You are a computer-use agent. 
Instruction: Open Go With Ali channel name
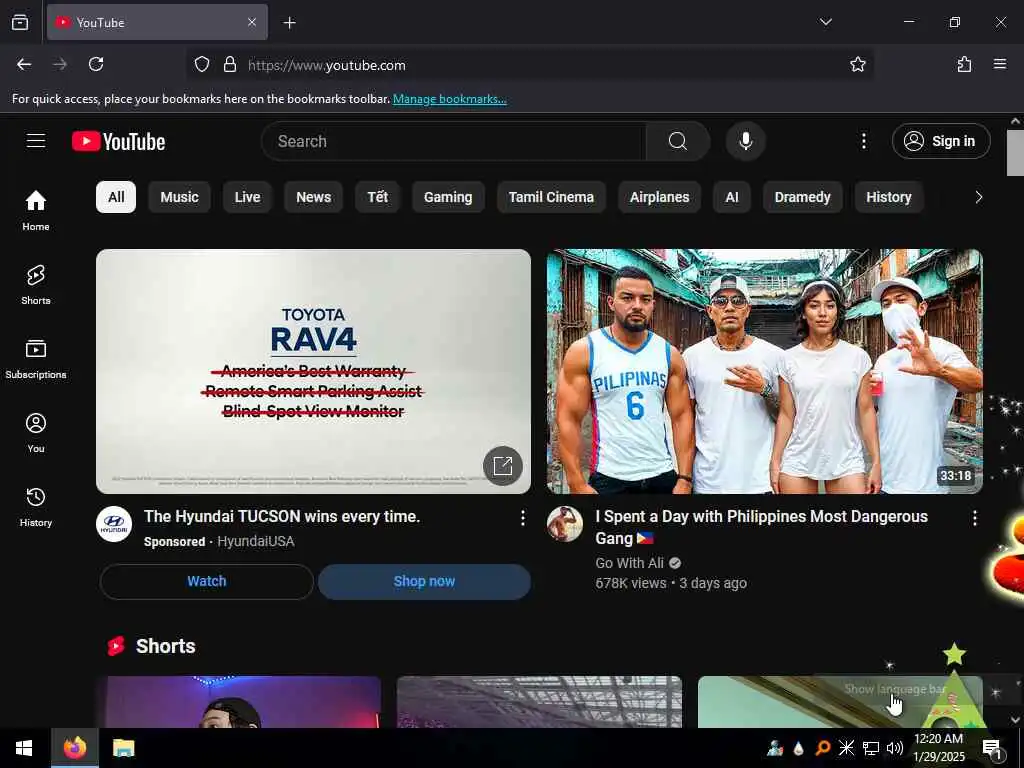(x=630, y=563)
